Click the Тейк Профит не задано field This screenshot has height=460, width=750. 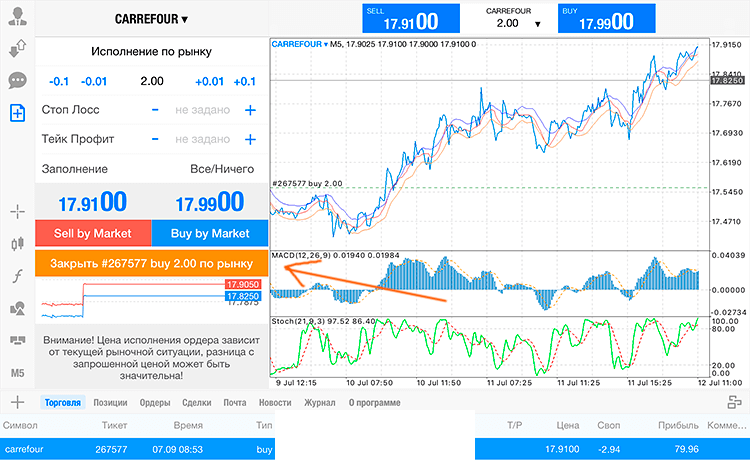pyautogui.click(x=202, y=139)
